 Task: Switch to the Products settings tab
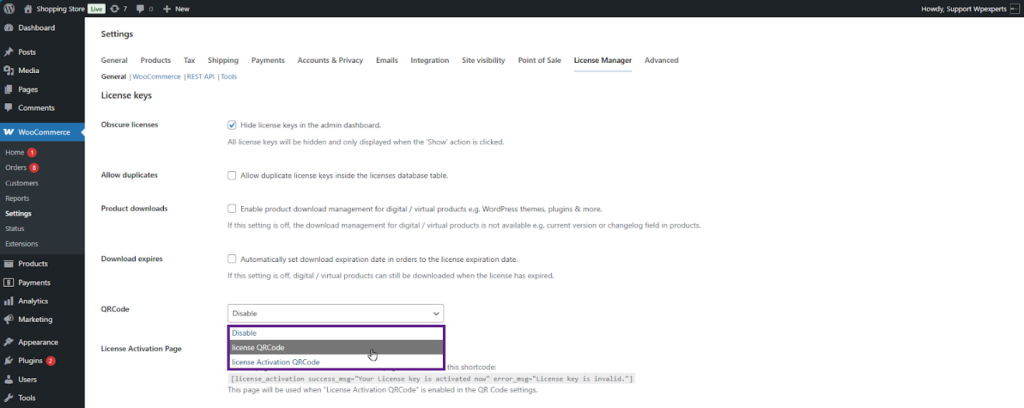(x=155, y=60)
